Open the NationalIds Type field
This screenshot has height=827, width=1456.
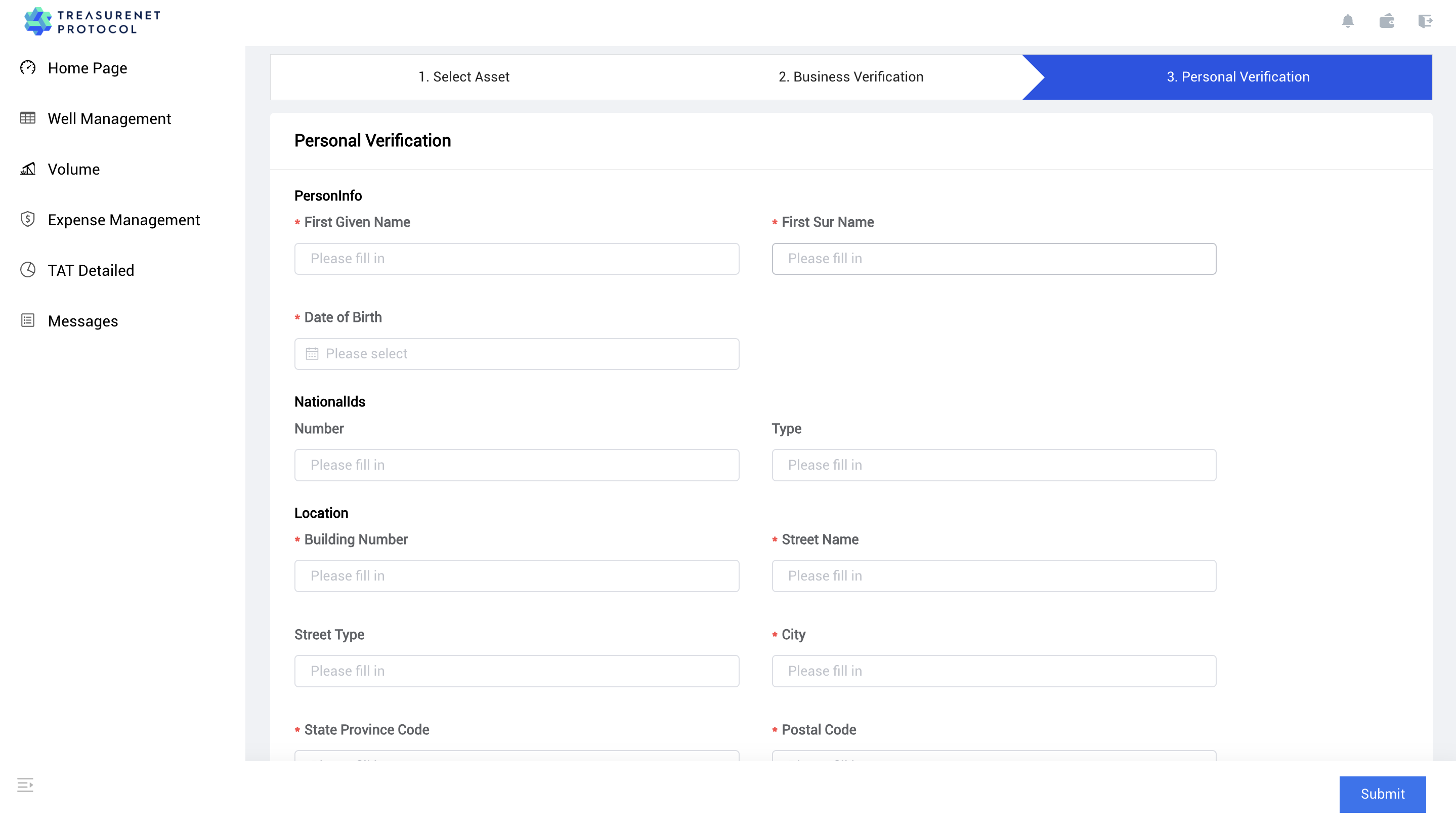point(994,465)
